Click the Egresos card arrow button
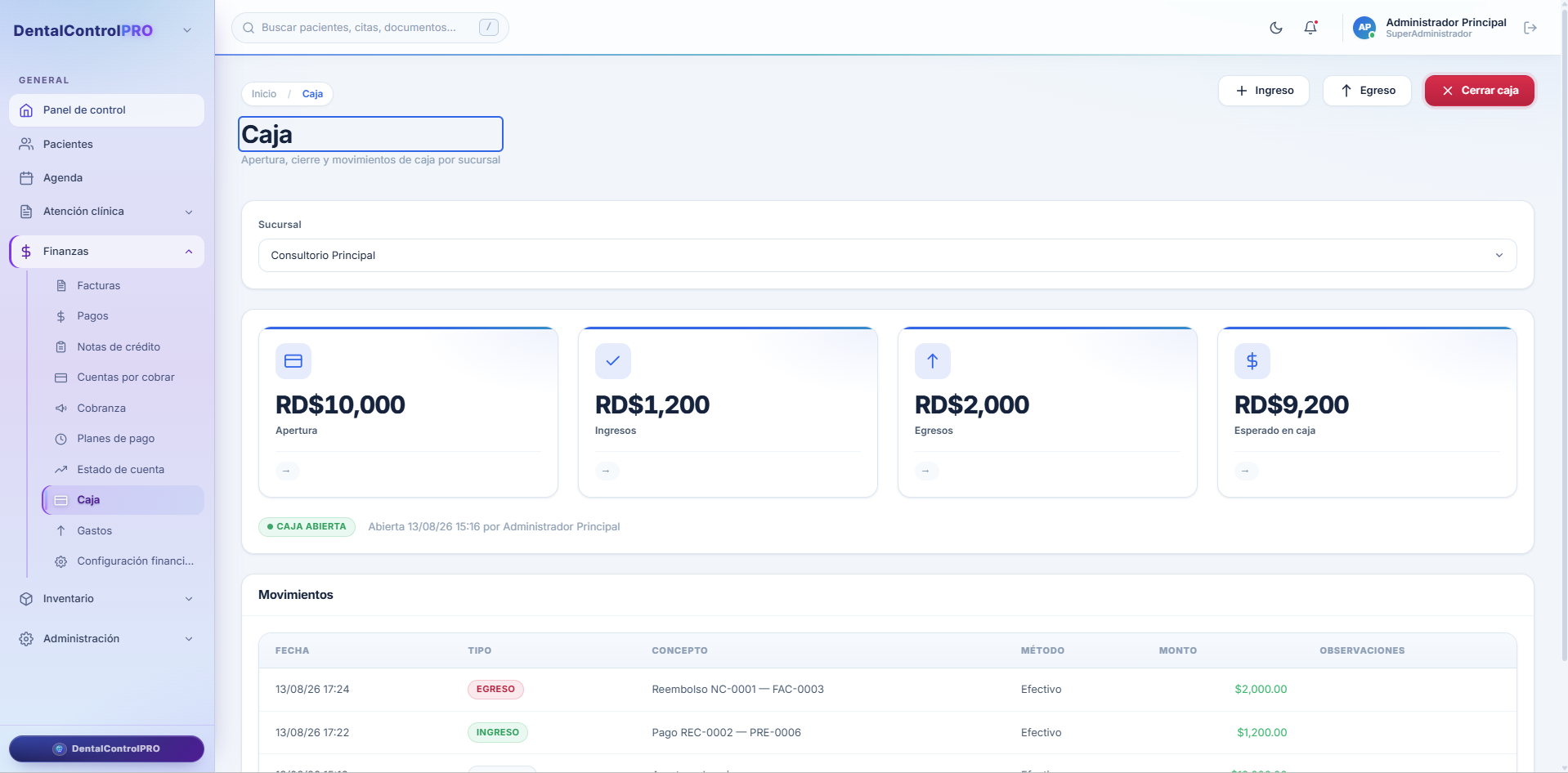This screenshot has height=773, width=1568. (x=926, y=471)
